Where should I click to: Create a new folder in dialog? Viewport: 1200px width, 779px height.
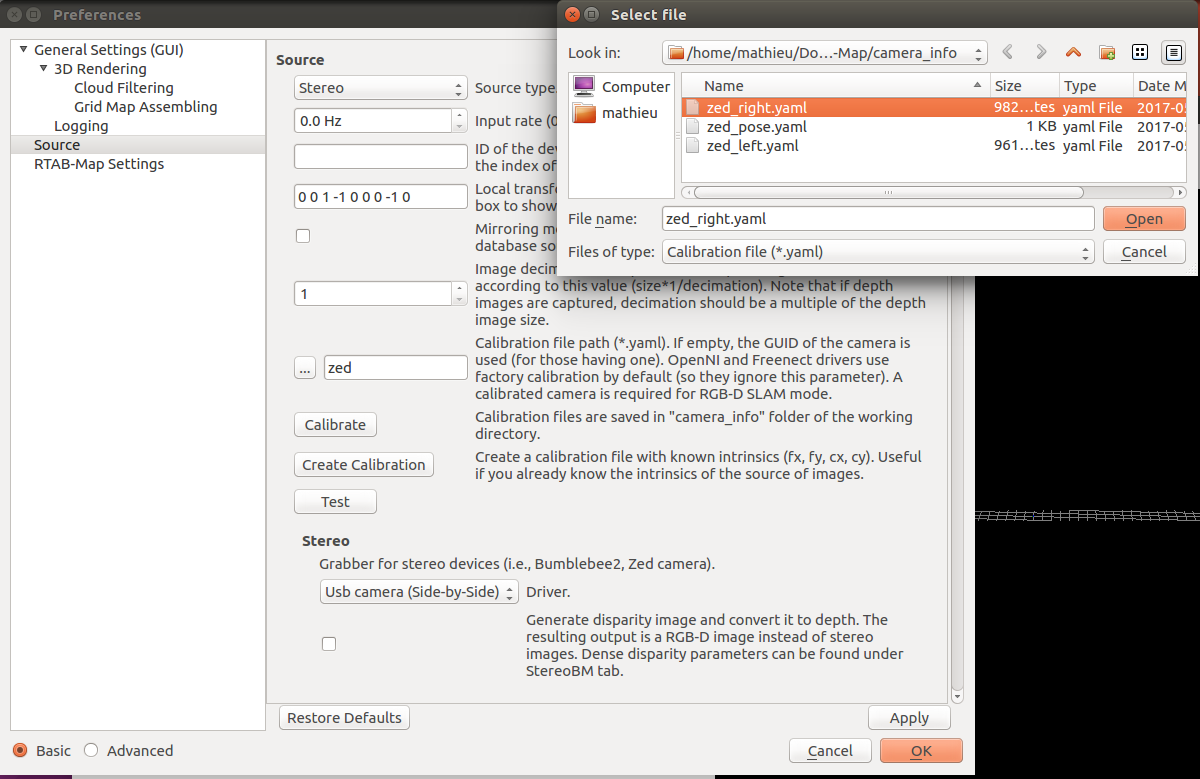[1107, 52]
